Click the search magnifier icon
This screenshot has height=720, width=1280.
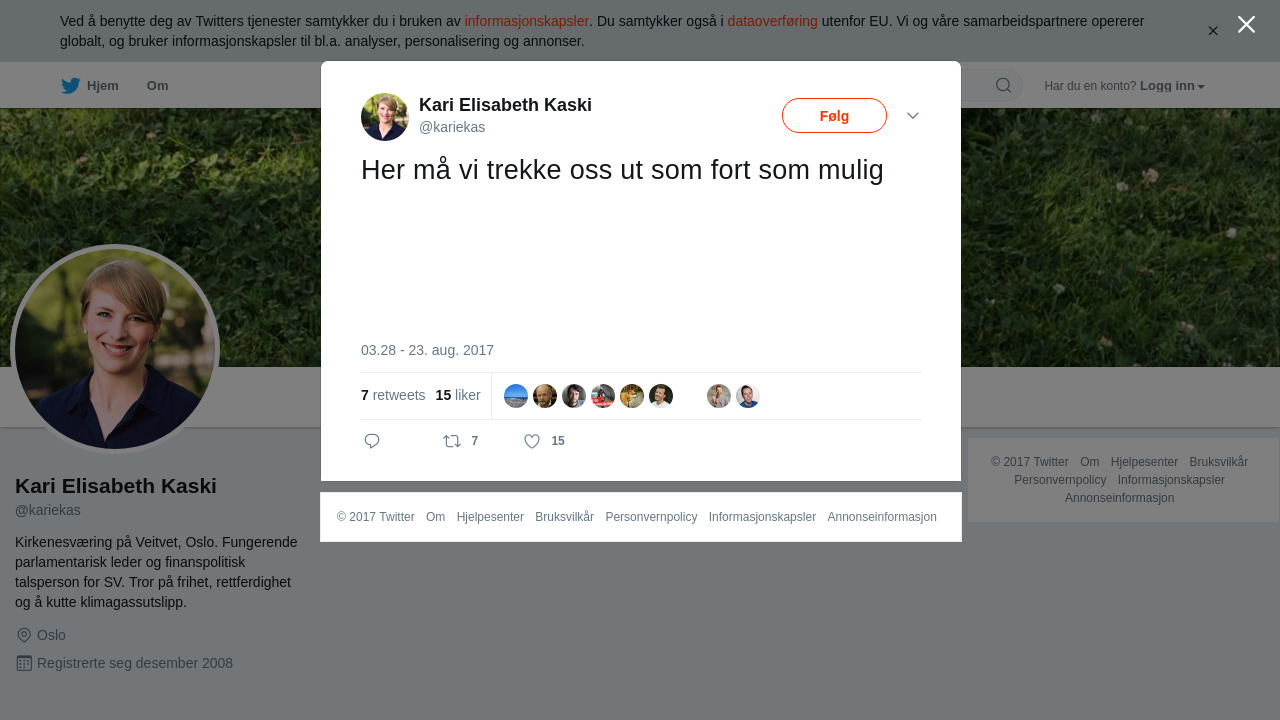click(x=1003, y=85)
